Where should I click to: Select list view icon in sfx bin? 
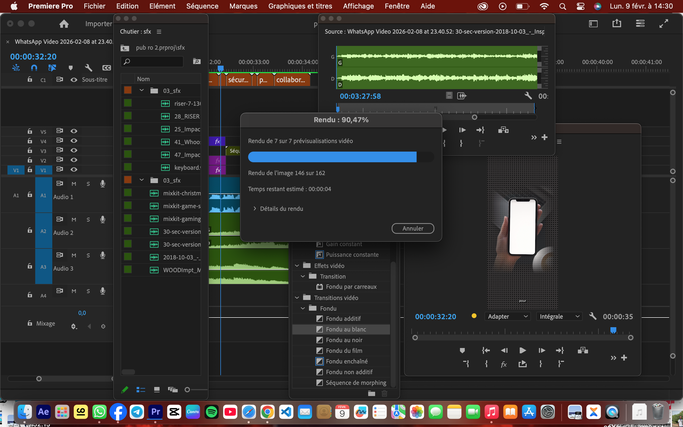click(x=140, y=389)
